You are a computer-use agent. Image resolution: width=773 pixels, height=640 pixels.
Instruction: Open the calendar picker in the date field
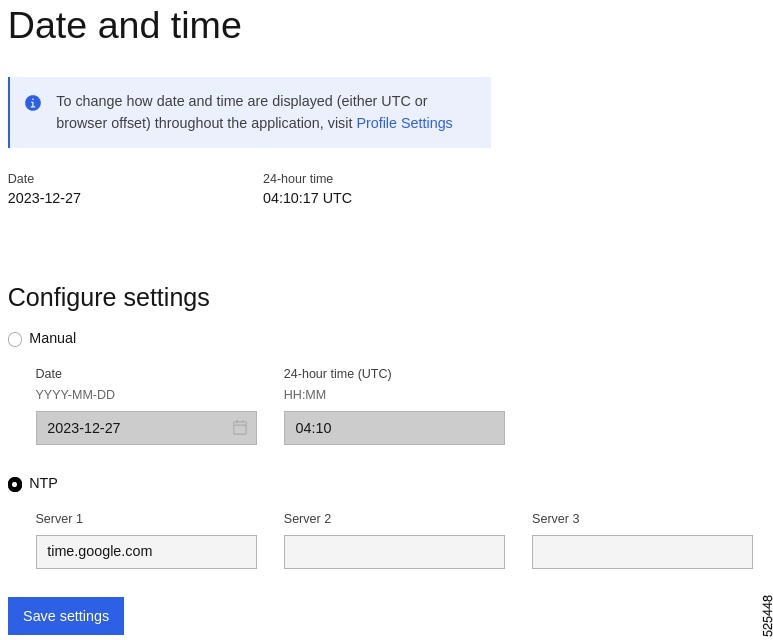point(240,428)
